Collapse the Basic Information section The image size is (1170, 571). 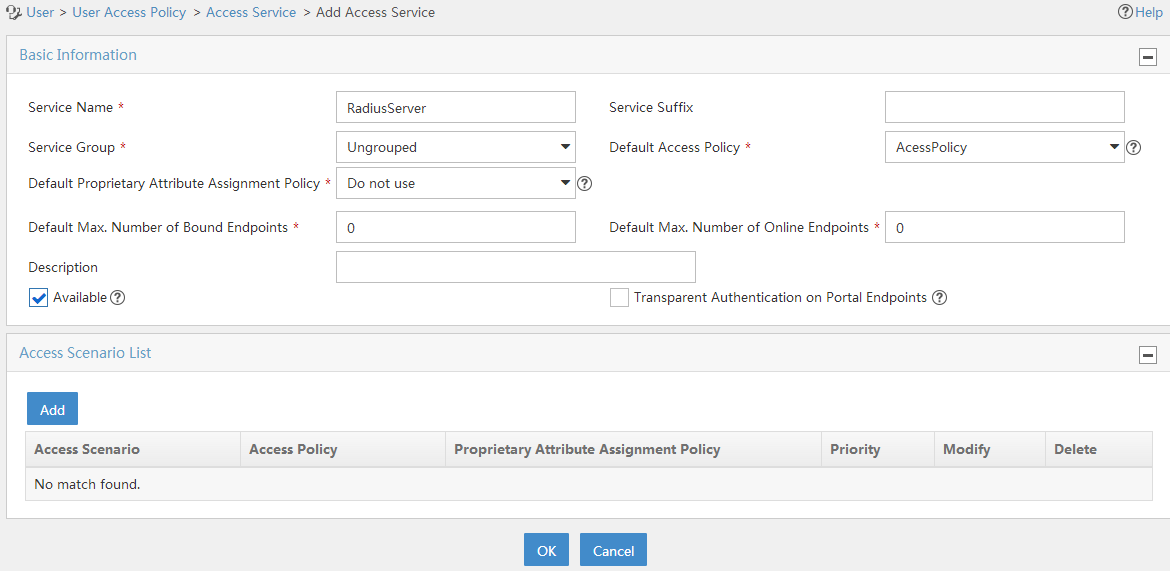point(1148,57)
